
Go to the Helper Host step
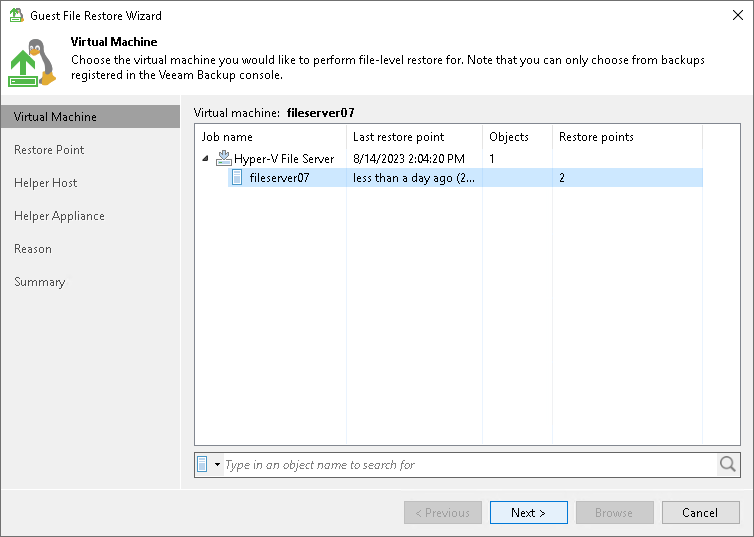pyautogui.click(x=46, y=183)
